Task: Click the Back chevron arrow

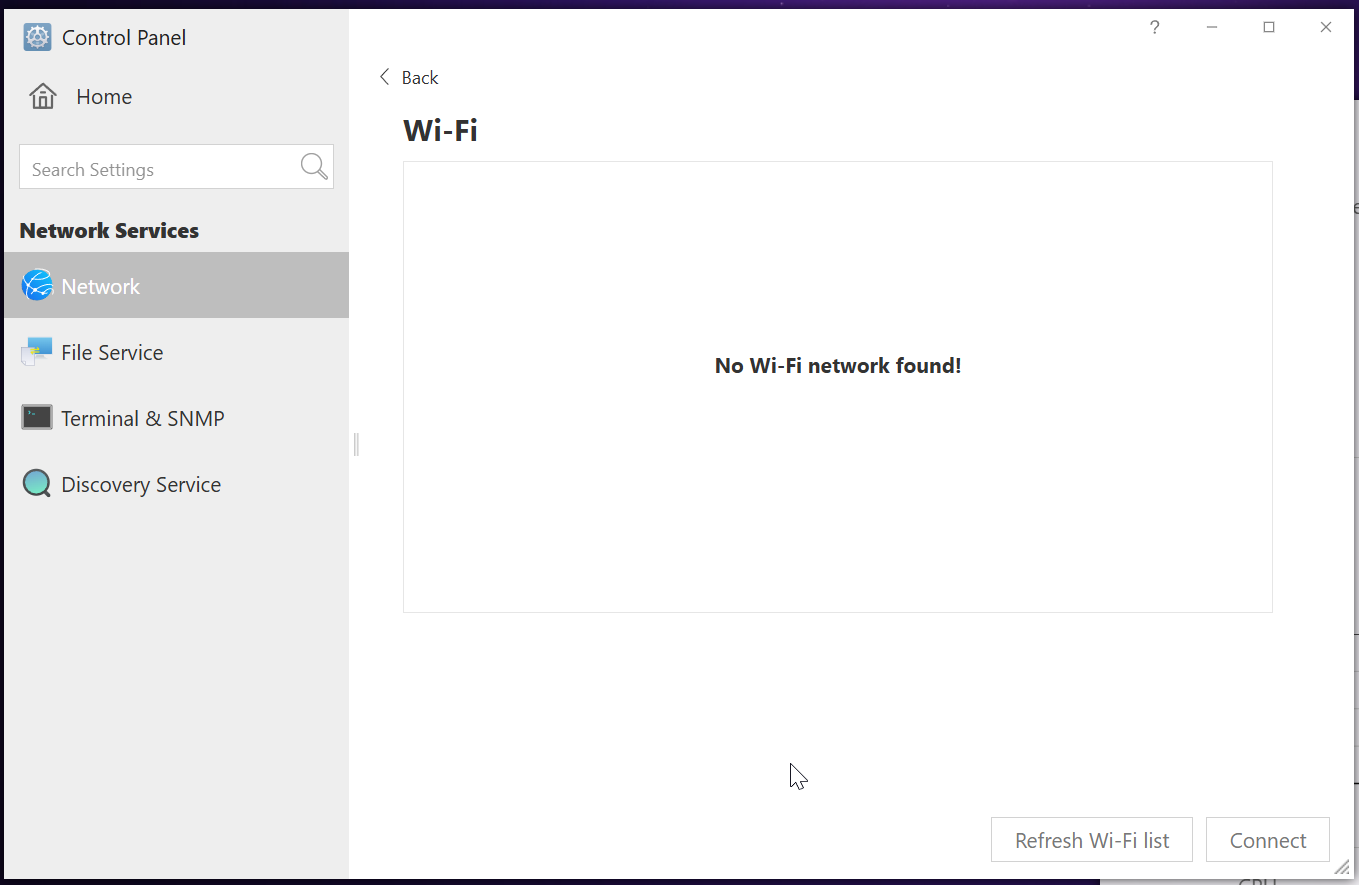Action: [x=384, y=77]
